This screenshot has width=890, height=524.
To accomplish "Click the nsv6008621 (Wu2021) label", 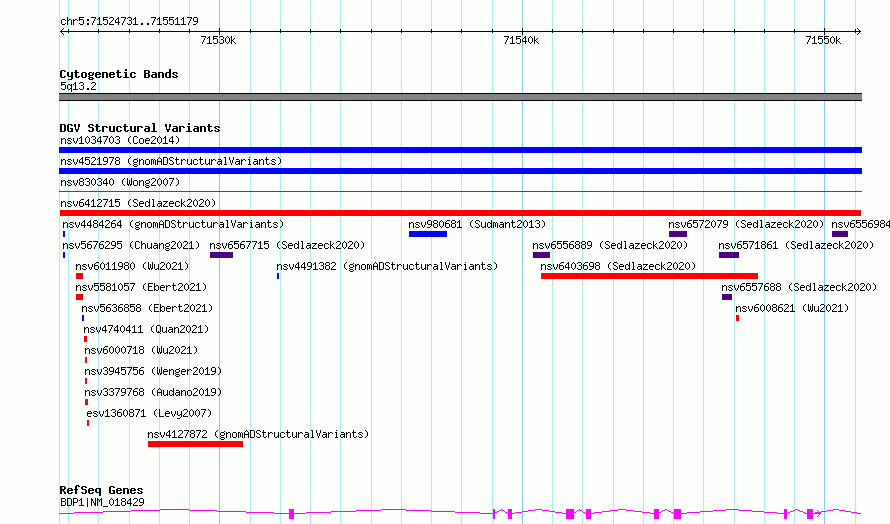I will click(x=792, y=308).
